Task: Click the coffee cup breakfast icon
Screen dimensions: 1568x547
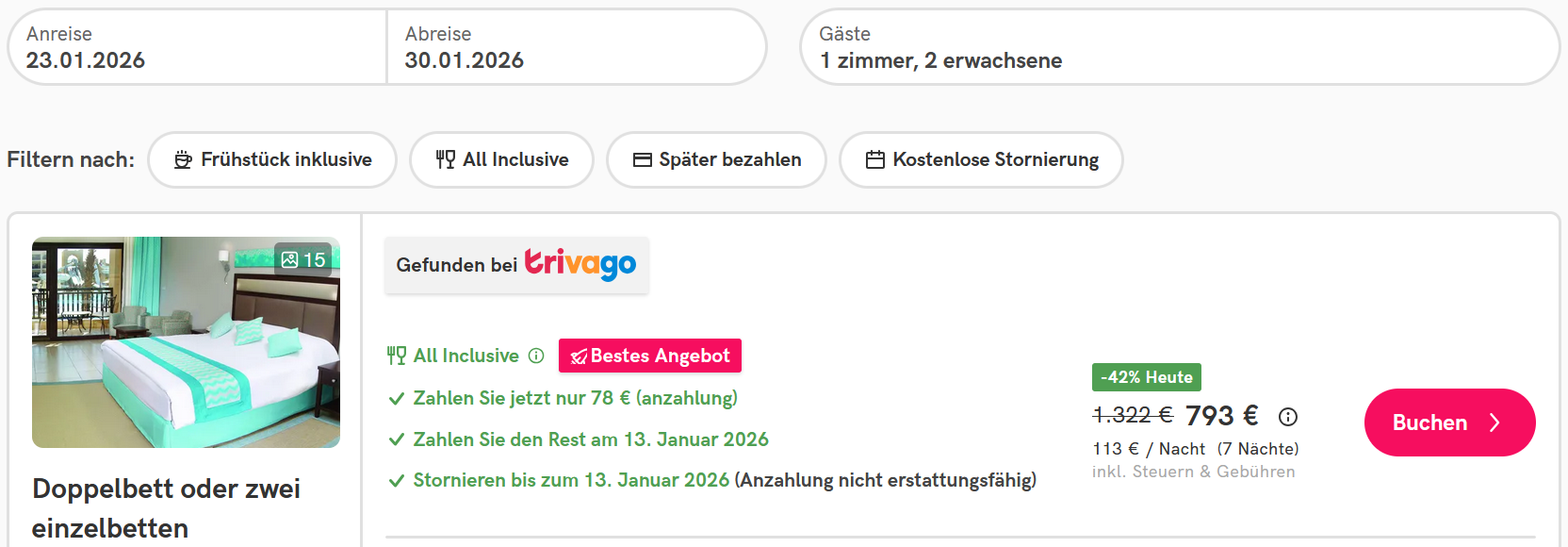Action: 183,160
